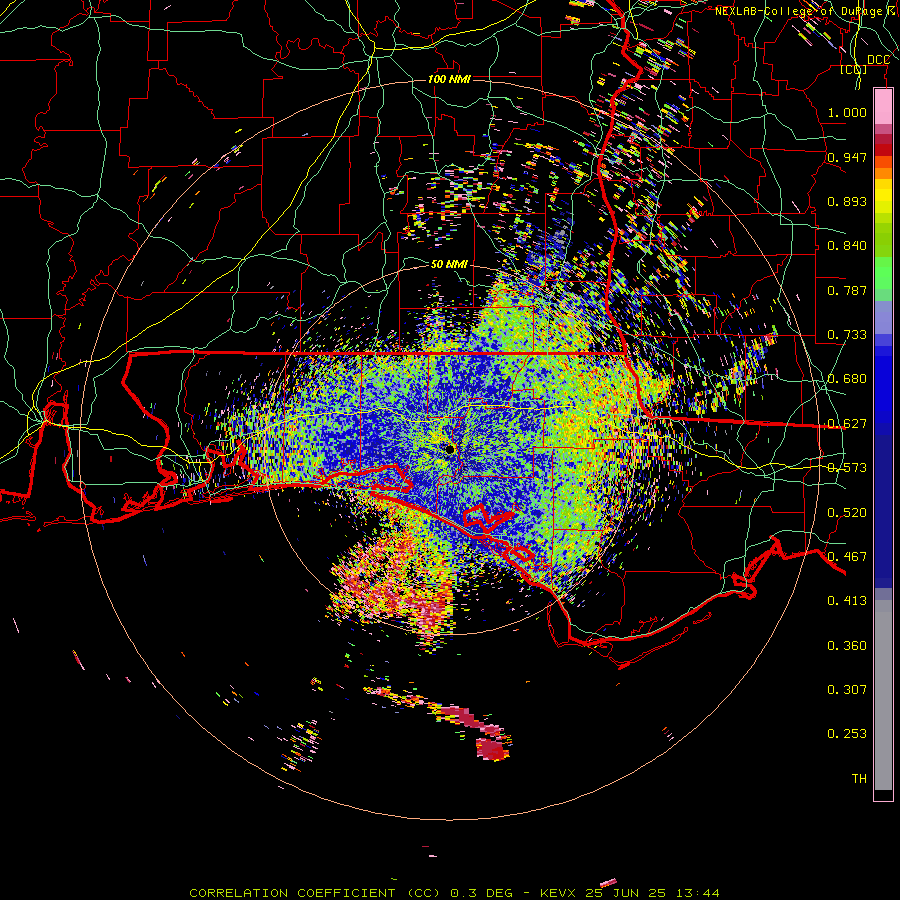The image size is (900, 900).
Task: Select the 0.360 scale value
Action: tap(847, 645)
